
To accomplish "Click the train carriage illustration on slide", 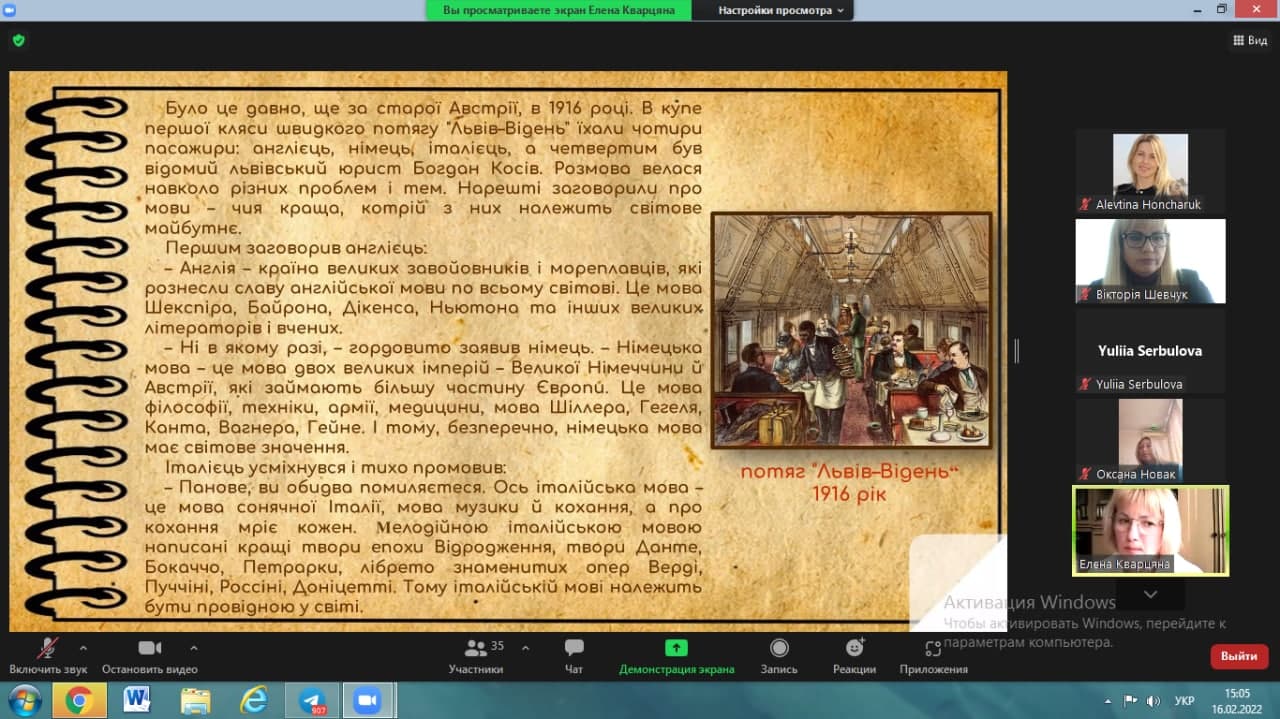I will (x=851, y=330).
